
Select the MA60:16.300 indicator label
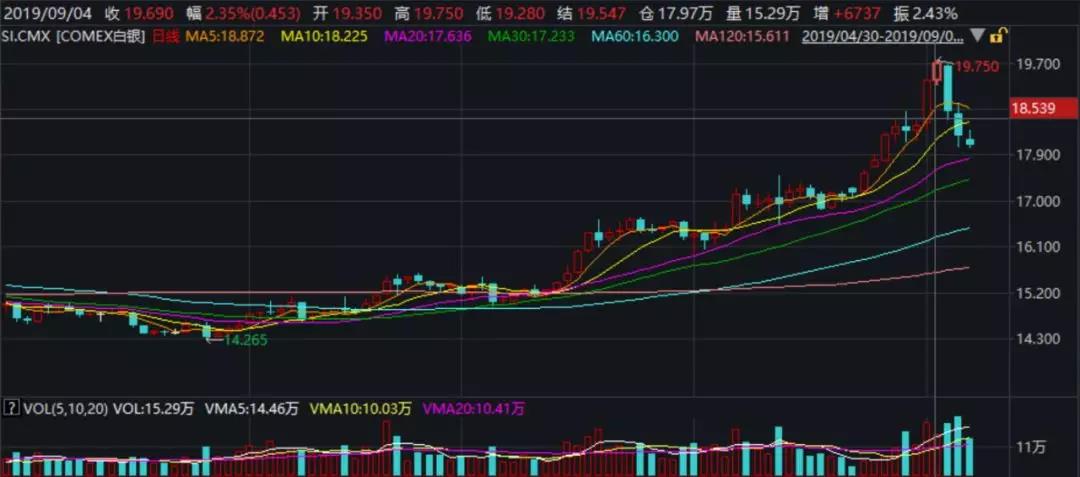coord(636,35)
